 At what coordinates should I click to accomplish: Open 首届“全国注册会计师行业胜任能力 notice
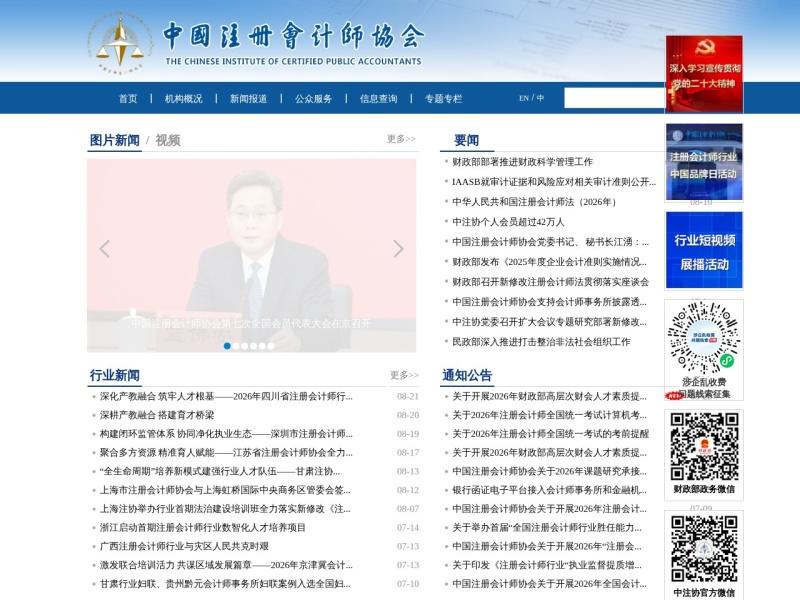[x=547, y=528]
